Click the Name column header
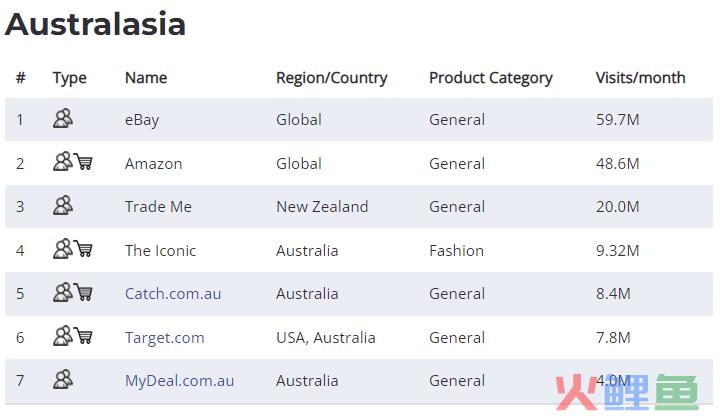723x416 pixels. coord(146,77)
